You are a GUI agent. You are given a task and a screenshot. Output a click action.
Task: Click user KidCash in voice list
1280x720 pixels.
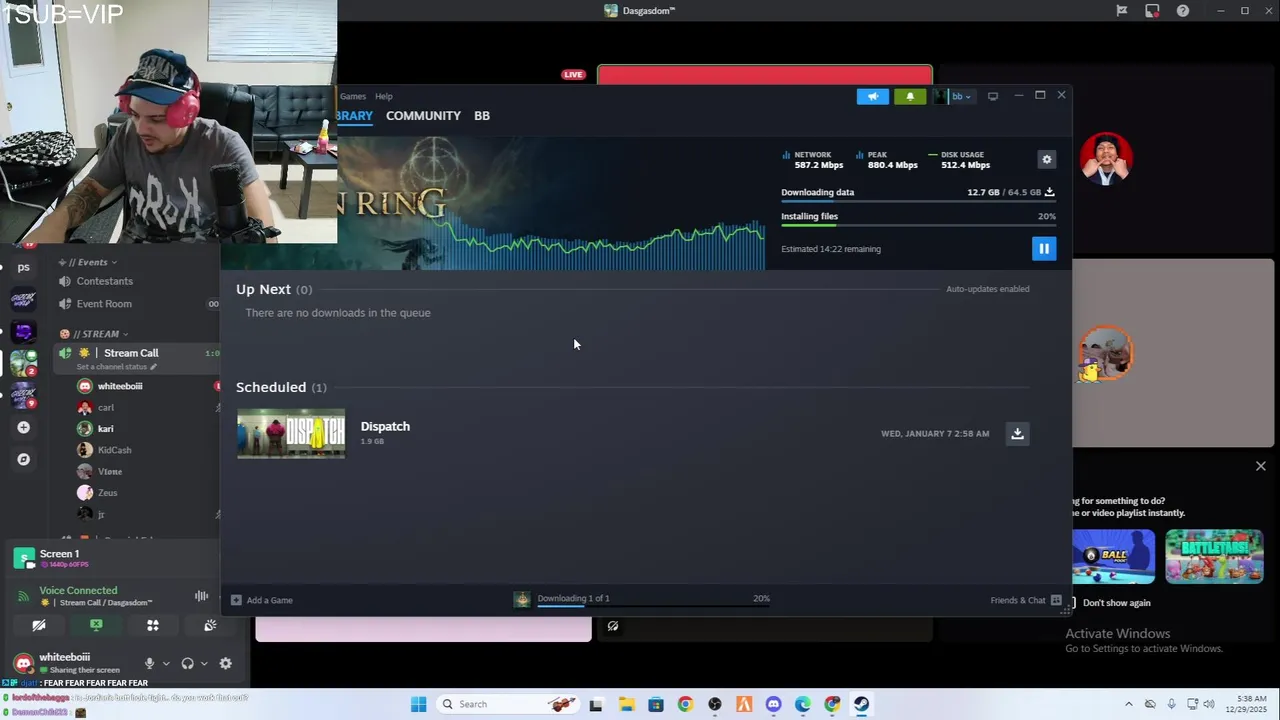point(115,450)
